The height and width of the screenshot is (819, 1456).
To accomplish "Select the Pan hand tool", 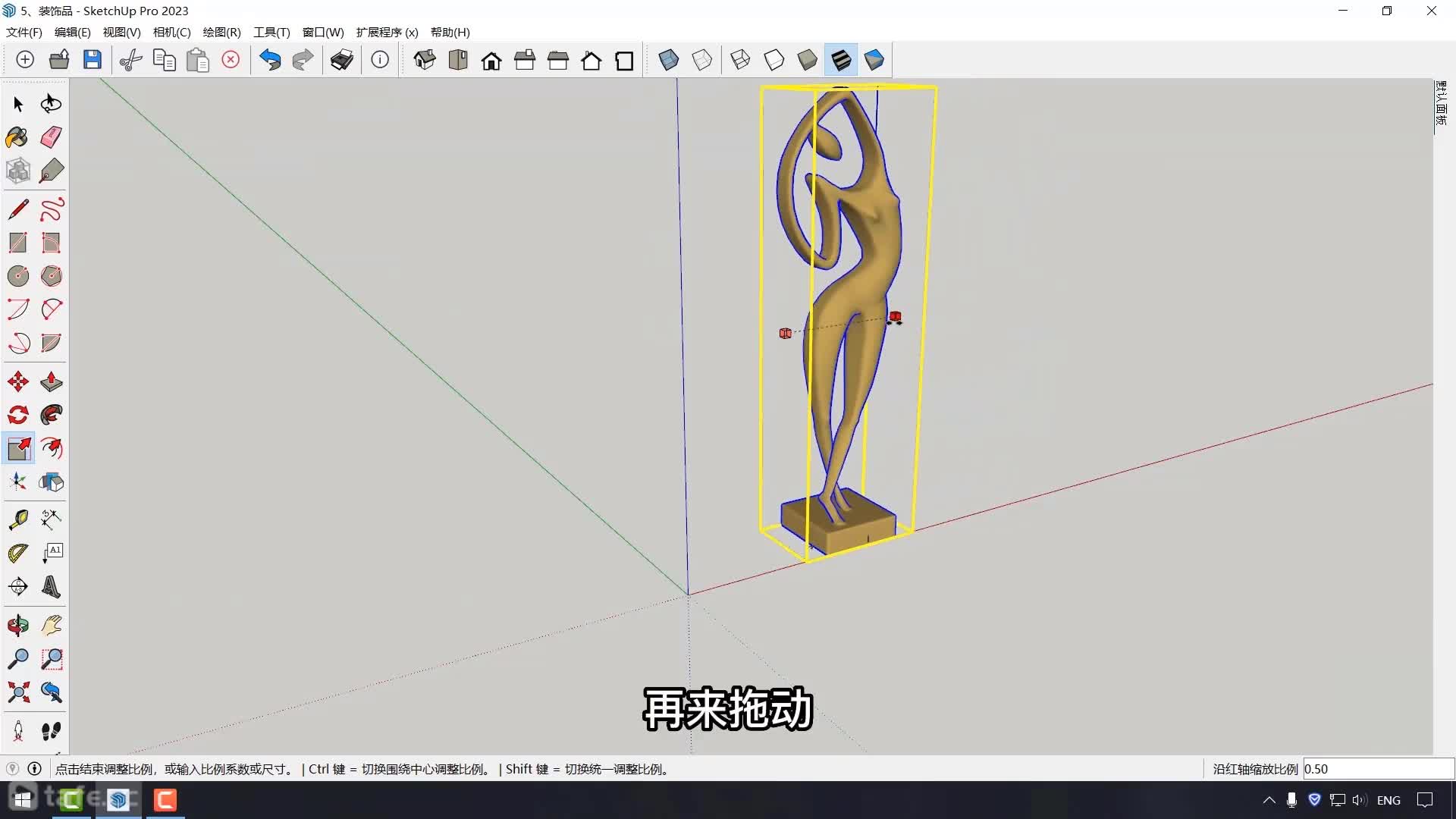I will pyautogui.click(x=51, y=626).
